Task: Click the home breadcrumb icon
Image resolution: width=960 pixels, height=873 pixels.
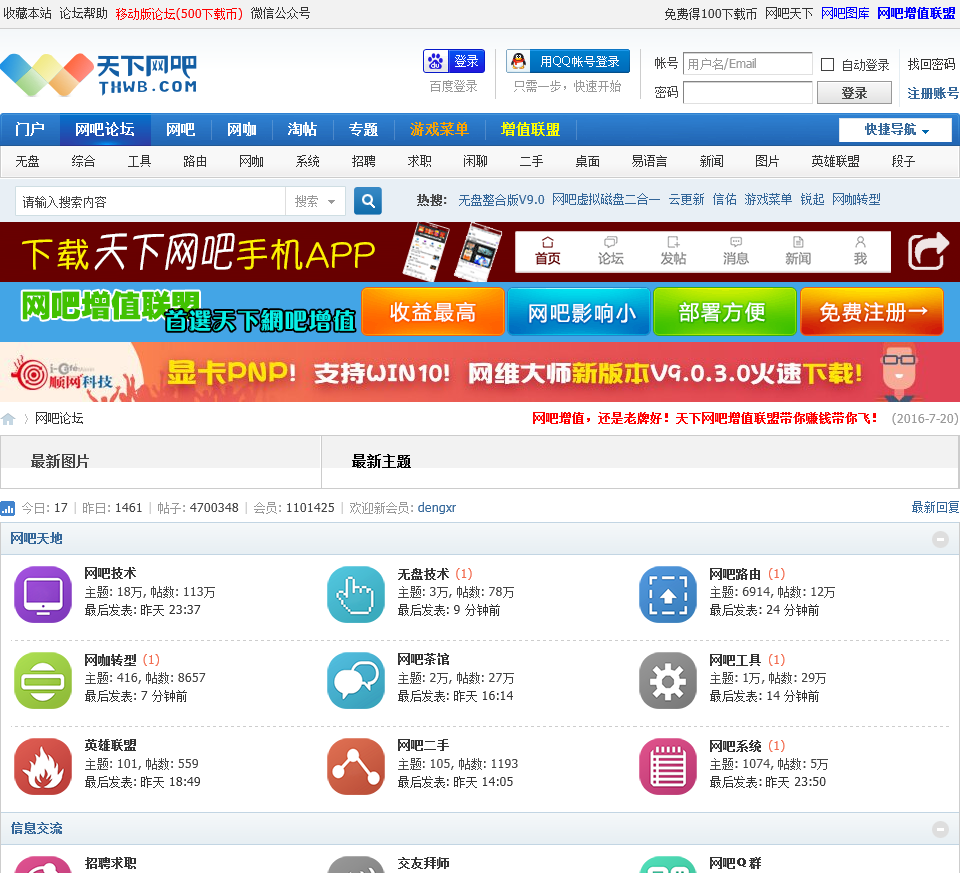Action: 9,419
